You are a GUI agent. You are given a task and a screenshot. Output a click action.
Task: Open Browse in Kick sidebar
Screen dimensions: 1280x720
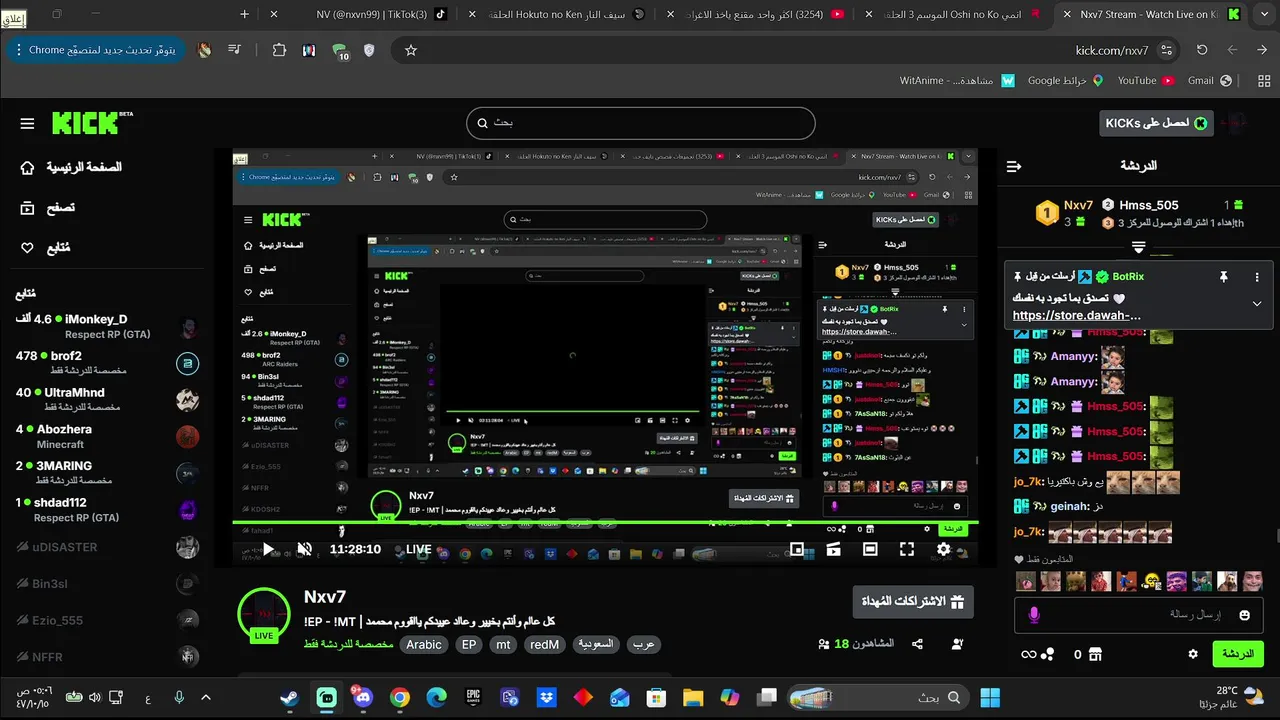click(x=47, y=208)
